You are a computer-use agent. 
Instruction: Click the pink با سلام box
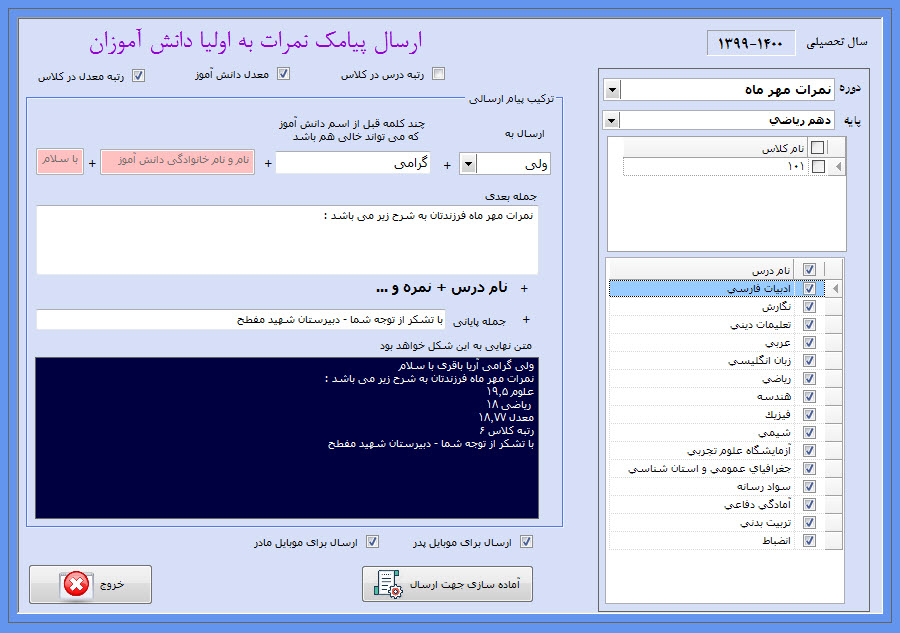[60, 162]
